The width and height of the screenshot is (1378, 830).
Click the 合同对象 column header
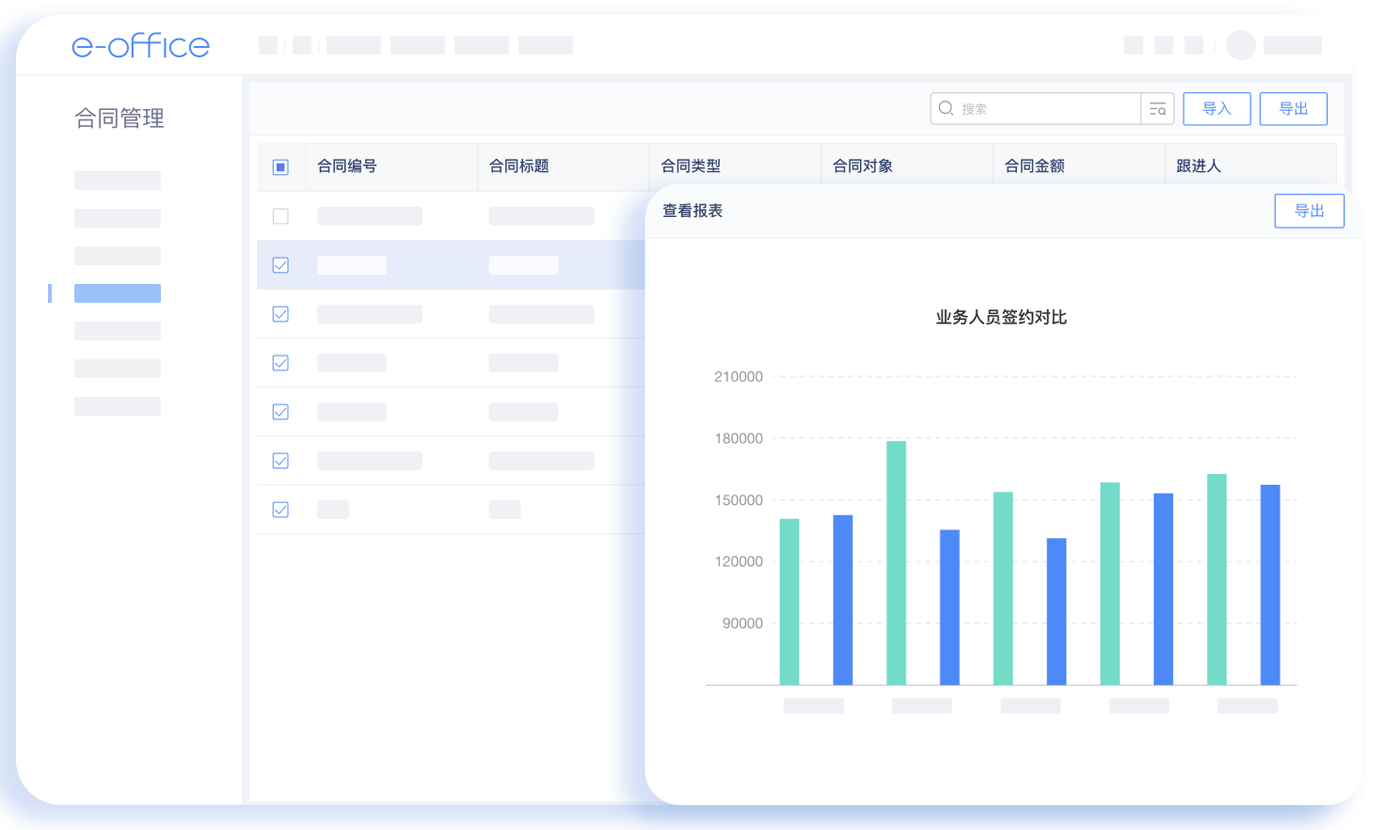click(863, 167)
